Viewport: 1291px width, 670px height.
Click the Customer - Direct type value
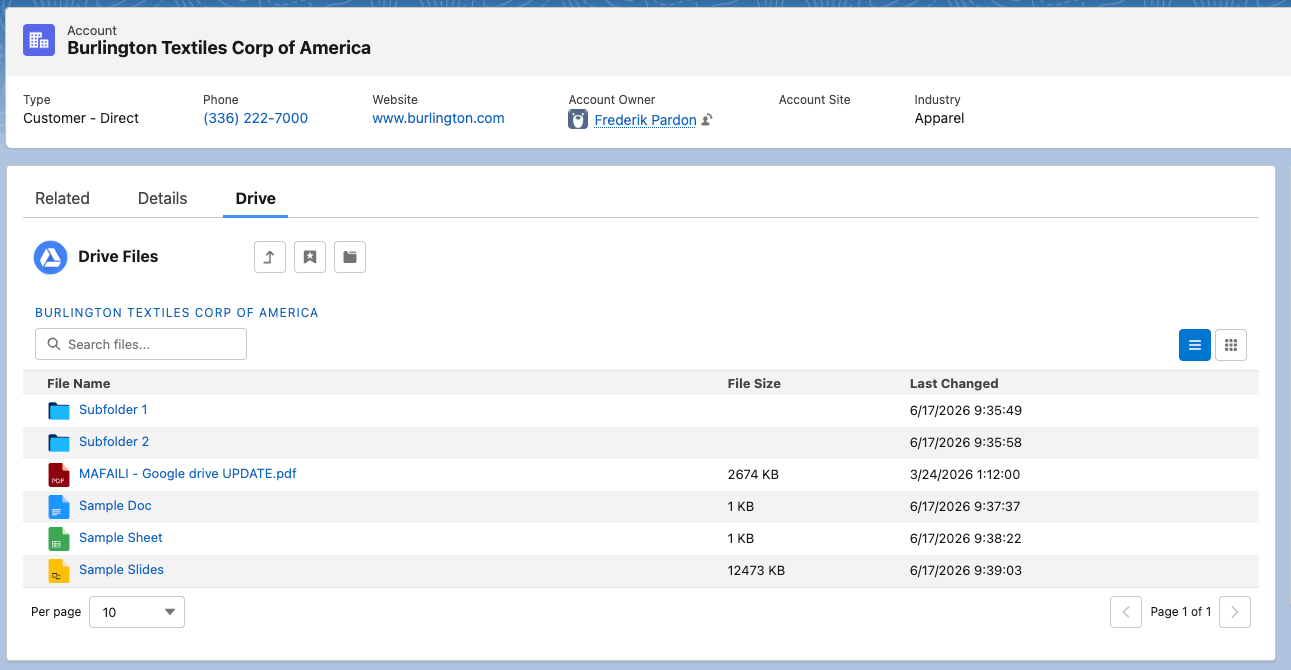pos(81,118)
